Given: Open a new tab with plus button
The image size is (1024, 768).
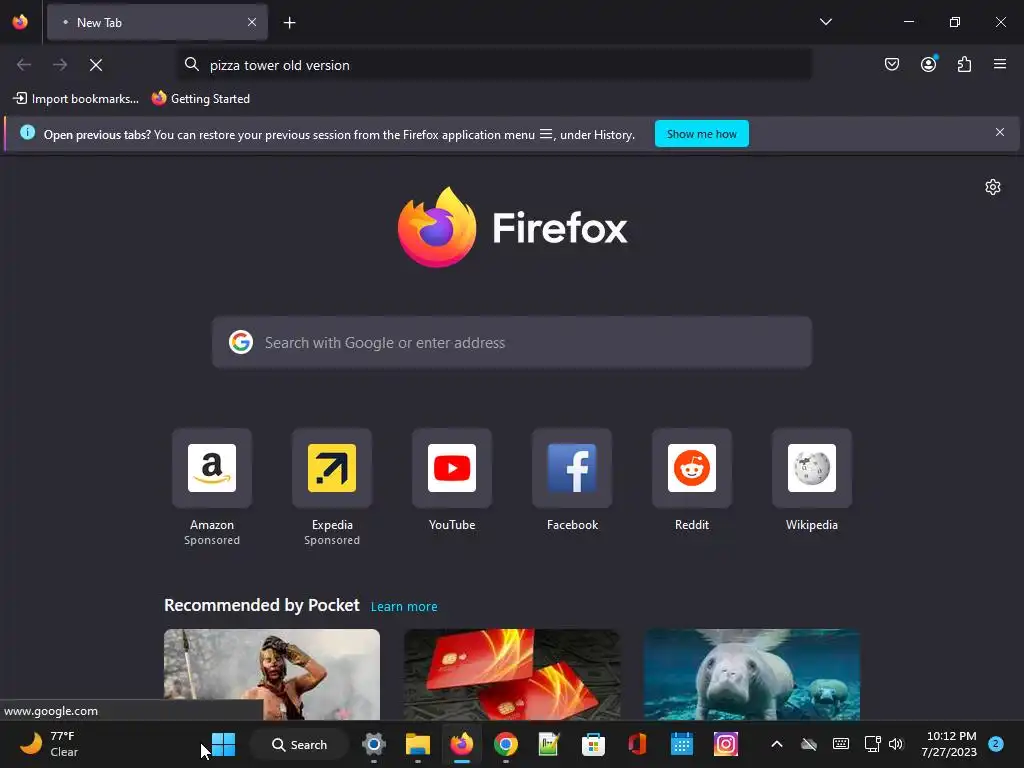Looking at the screenshot, I should [x=289, y=23].
